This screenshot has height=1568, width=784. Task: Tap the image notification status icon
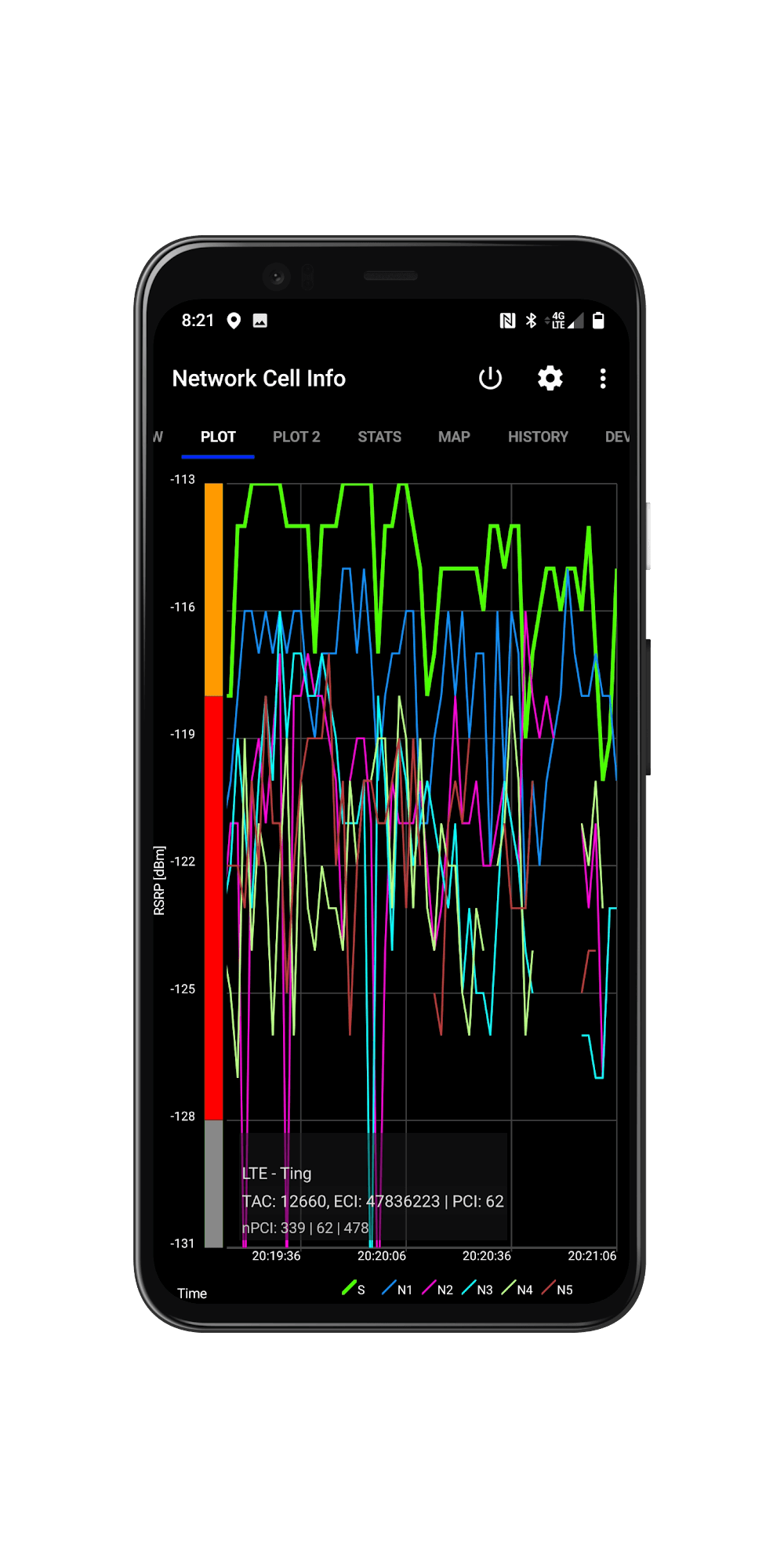click(260, 321)
